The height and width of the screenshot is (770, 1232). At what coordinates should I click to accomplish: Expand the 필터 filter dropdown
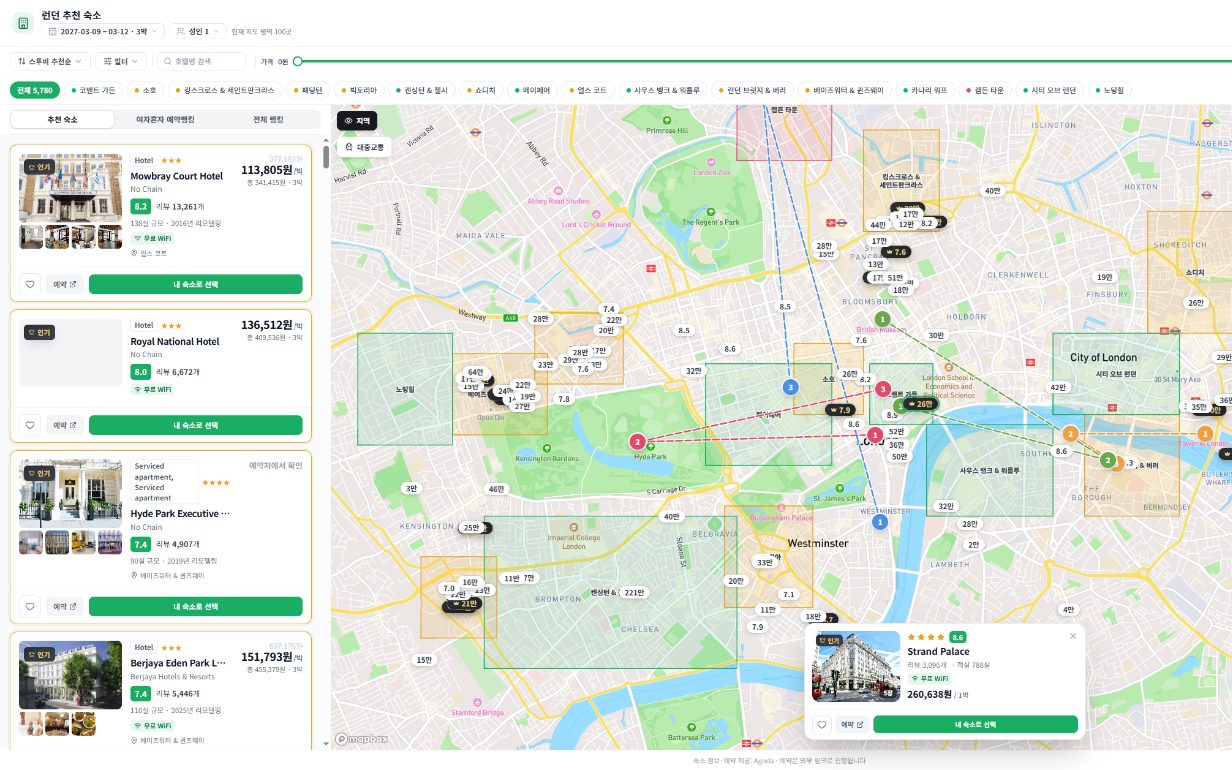[122, 61]
